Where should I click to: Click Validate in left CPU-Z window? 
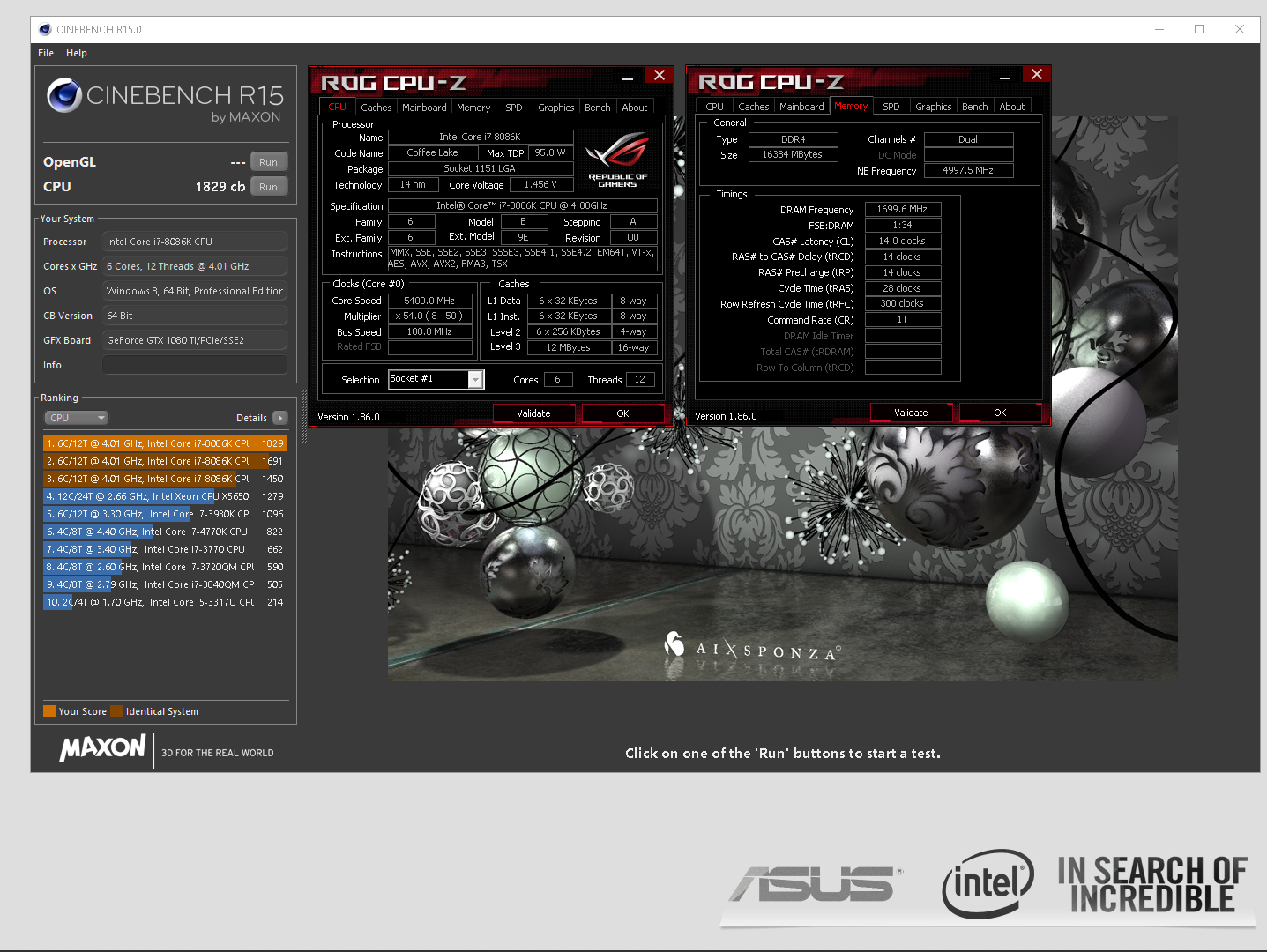click(533, 413)
